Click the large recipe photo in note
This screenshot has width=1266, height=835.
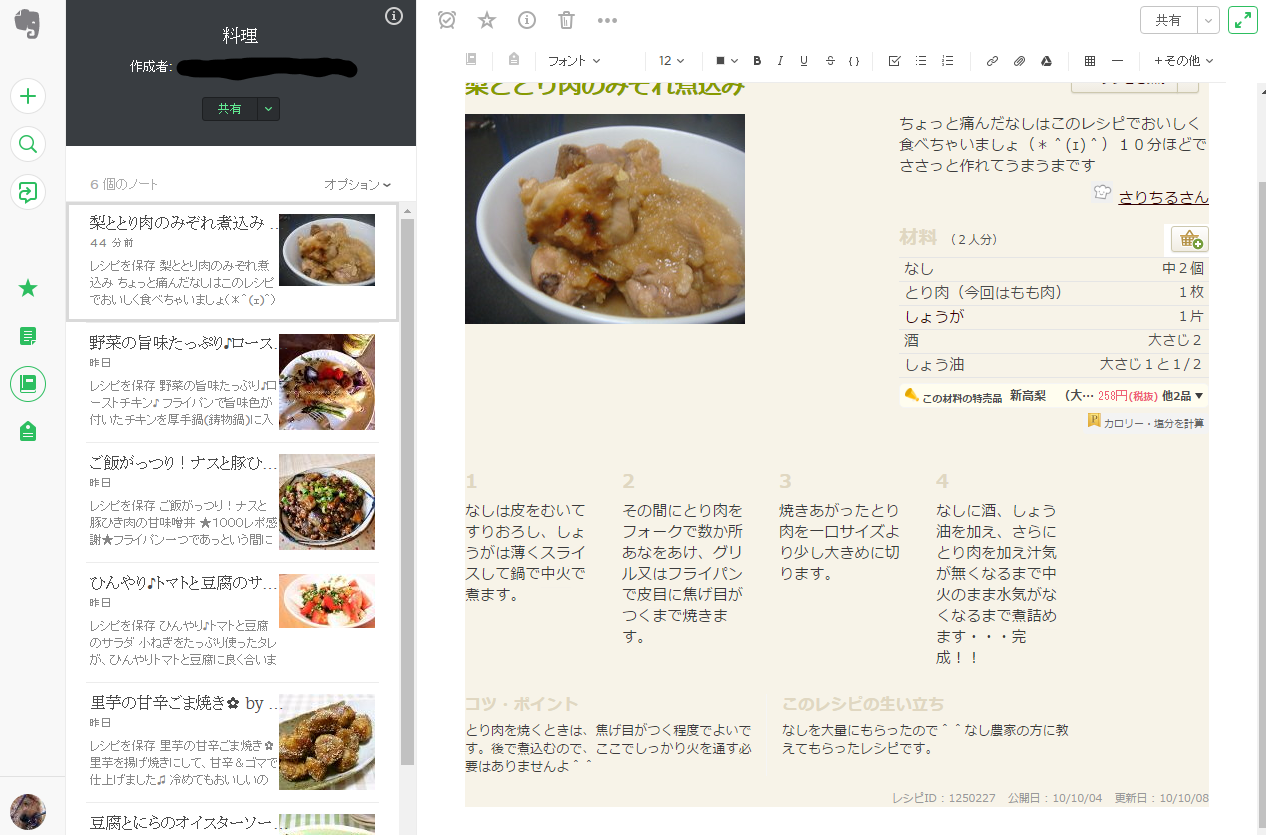(605, 219)
